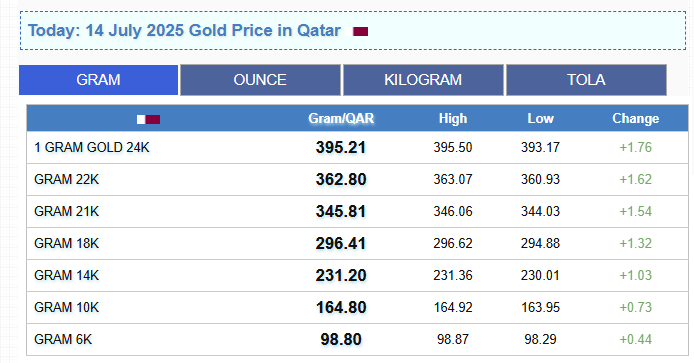Click the Change column header
The height and width of the screenshot is (363, 694).
(636, 118)
